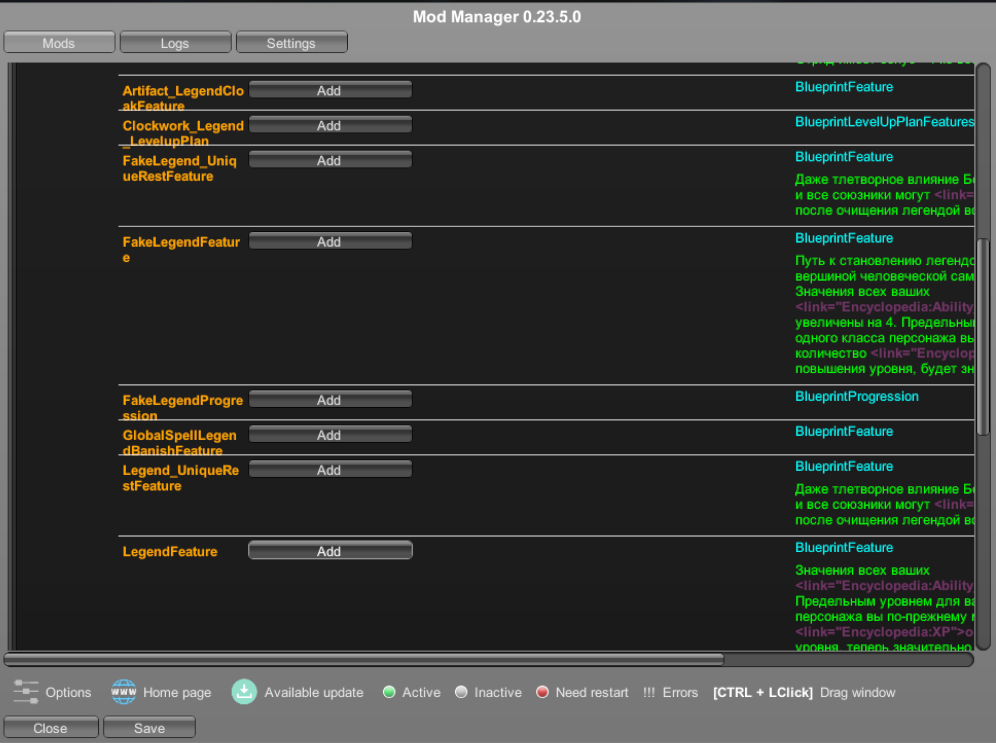996x743 pixels.
Task: Click BlueprintFeature label in GlobalSpellLegendBanishFeature row
Action: (844, 431)
